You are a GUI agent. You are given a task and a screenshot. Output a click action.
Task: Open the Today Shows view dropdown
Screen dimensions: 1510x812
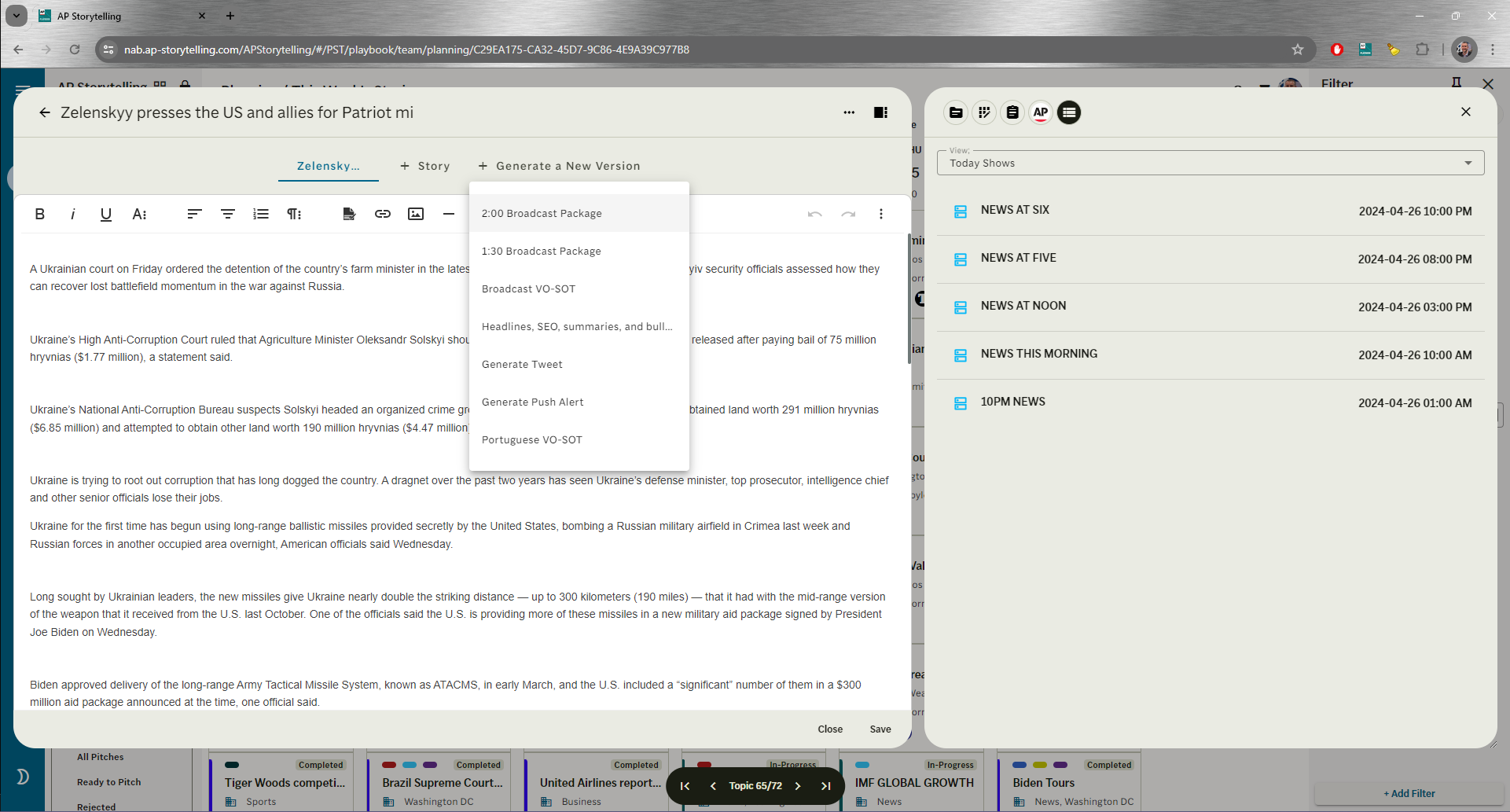(x=1467, y=163)
